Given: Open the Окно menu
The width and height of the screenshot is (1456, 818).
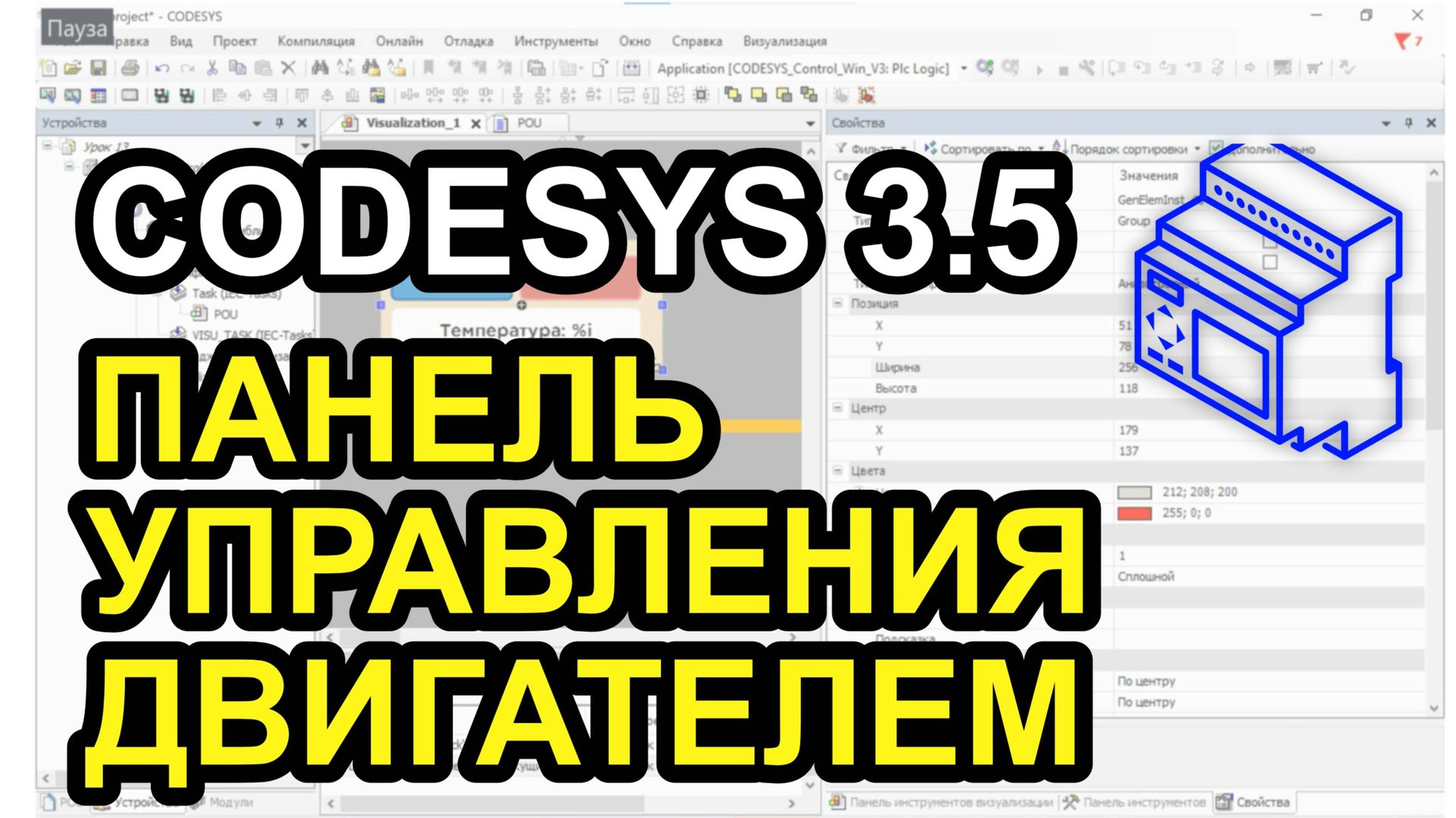Looking at the screenshot, I should tap(635, 41).
